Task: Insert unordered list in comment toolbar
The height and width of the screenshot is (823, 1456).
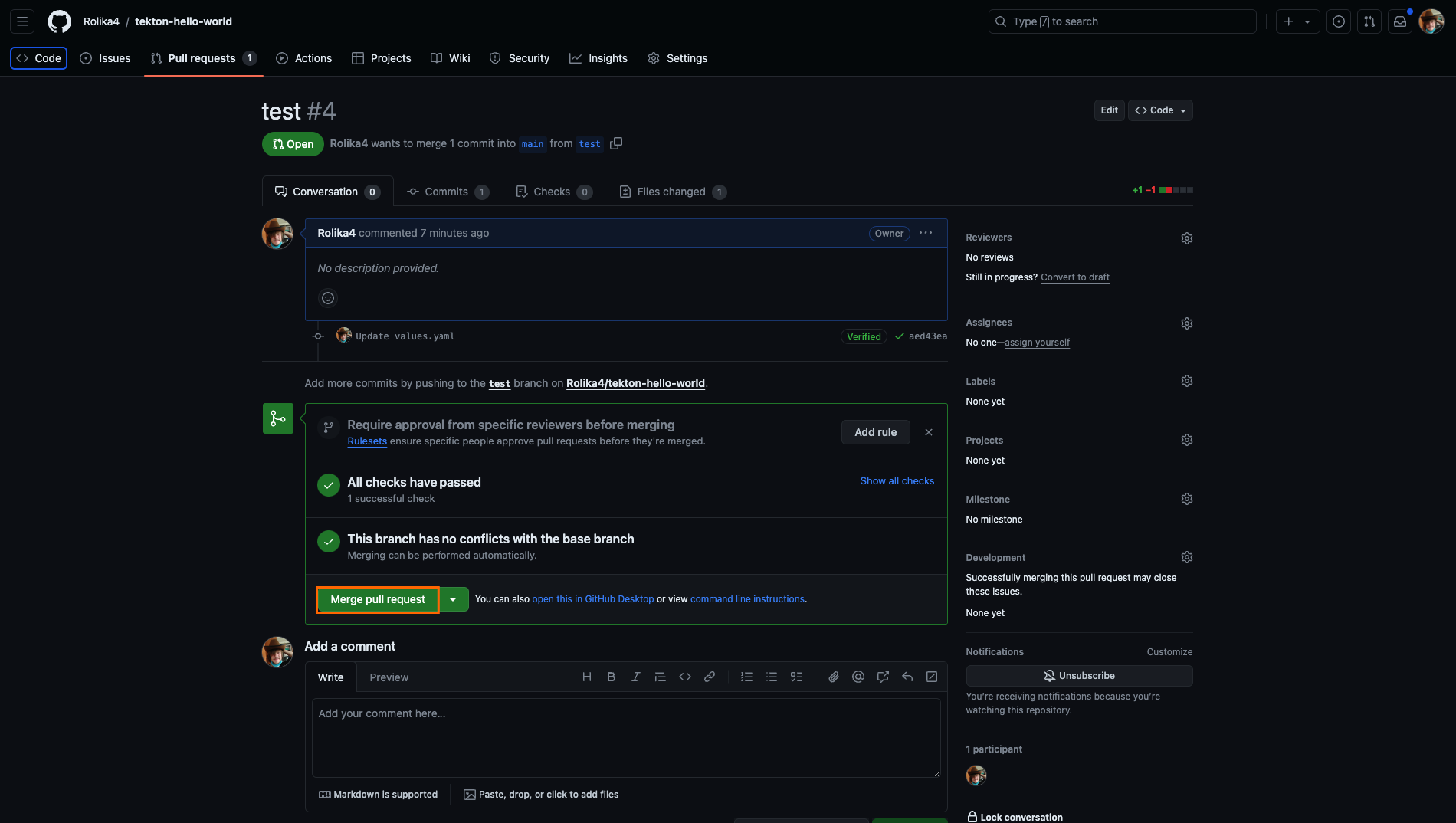Action: [772, 677]
